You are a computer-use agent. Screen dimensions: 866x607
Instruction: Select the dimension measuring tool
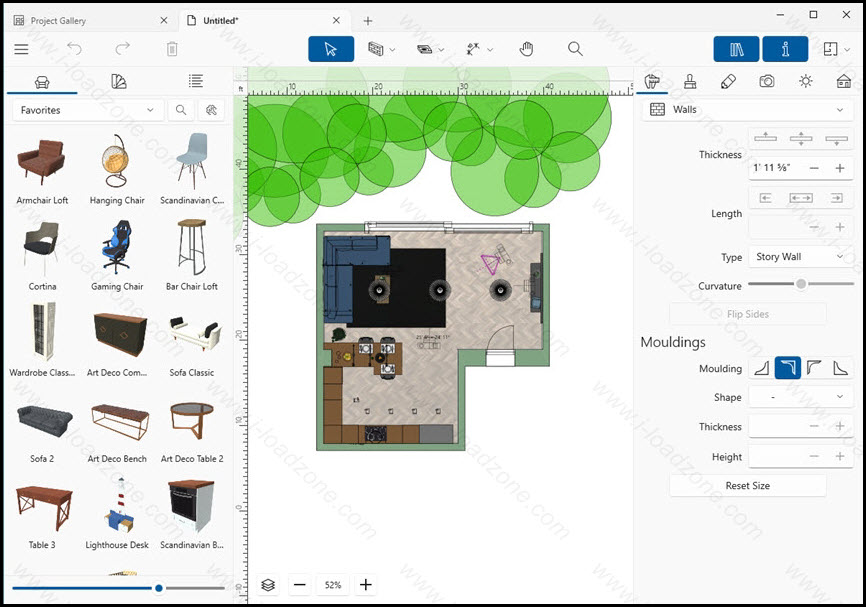[x=473, y=49]
